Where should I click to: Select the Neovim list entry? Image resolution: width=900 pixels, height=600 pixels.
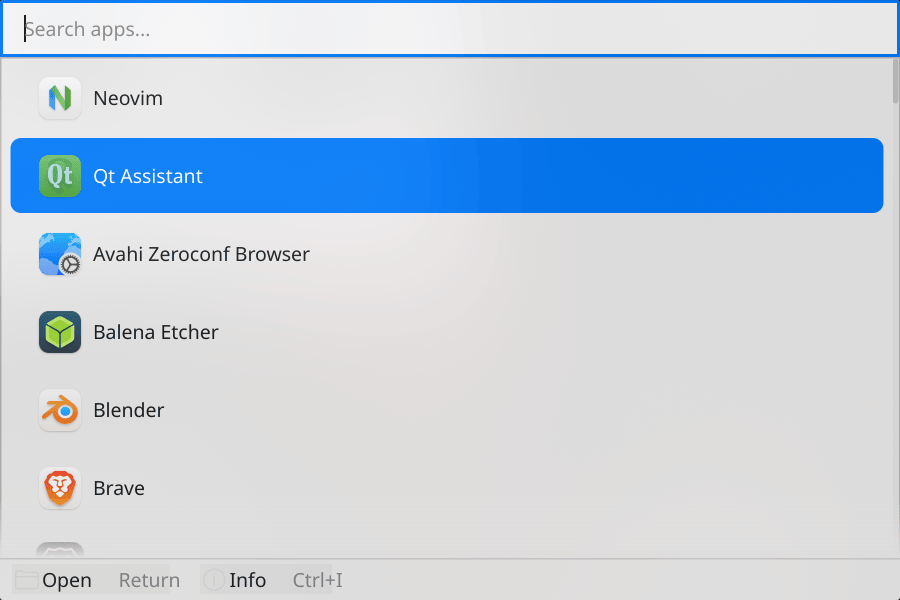click(447, 98)
